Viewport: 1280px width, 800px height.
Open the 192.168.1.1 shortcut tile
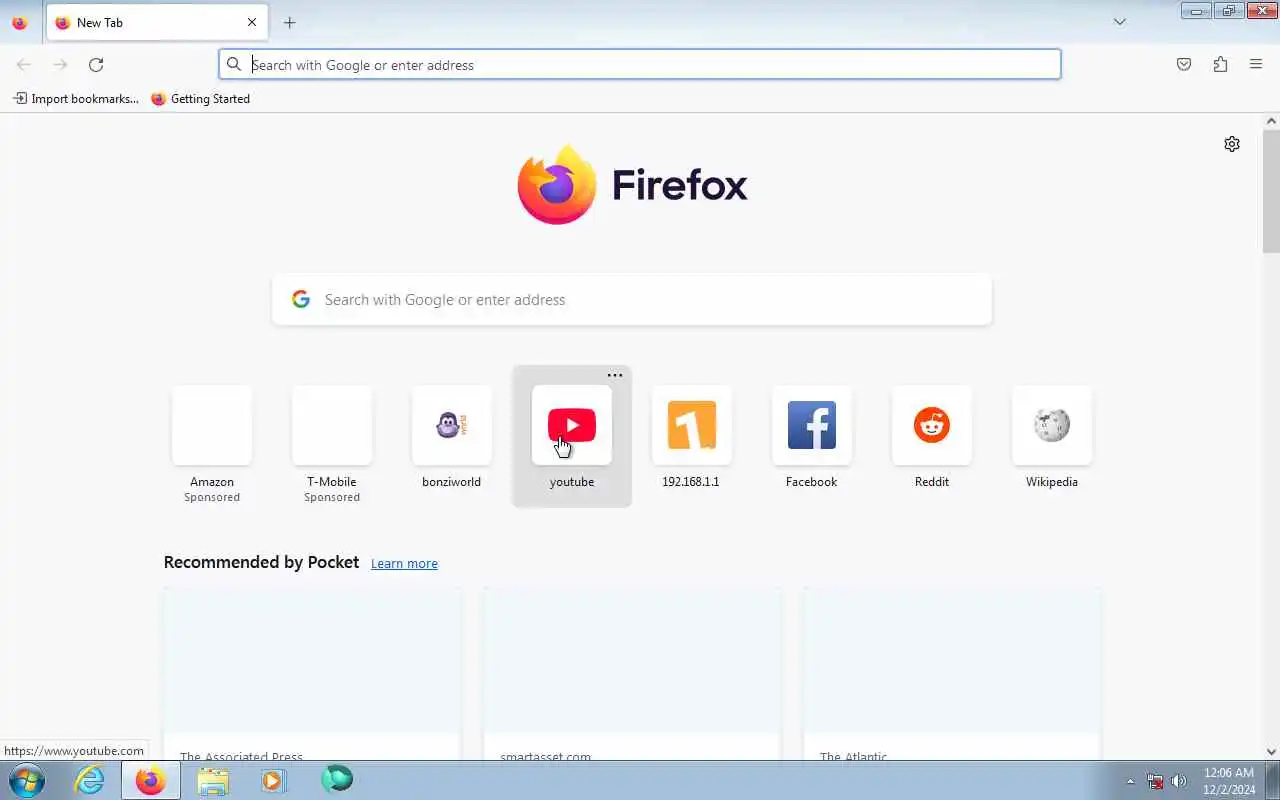pyautogui.click(x=692, y=436)
